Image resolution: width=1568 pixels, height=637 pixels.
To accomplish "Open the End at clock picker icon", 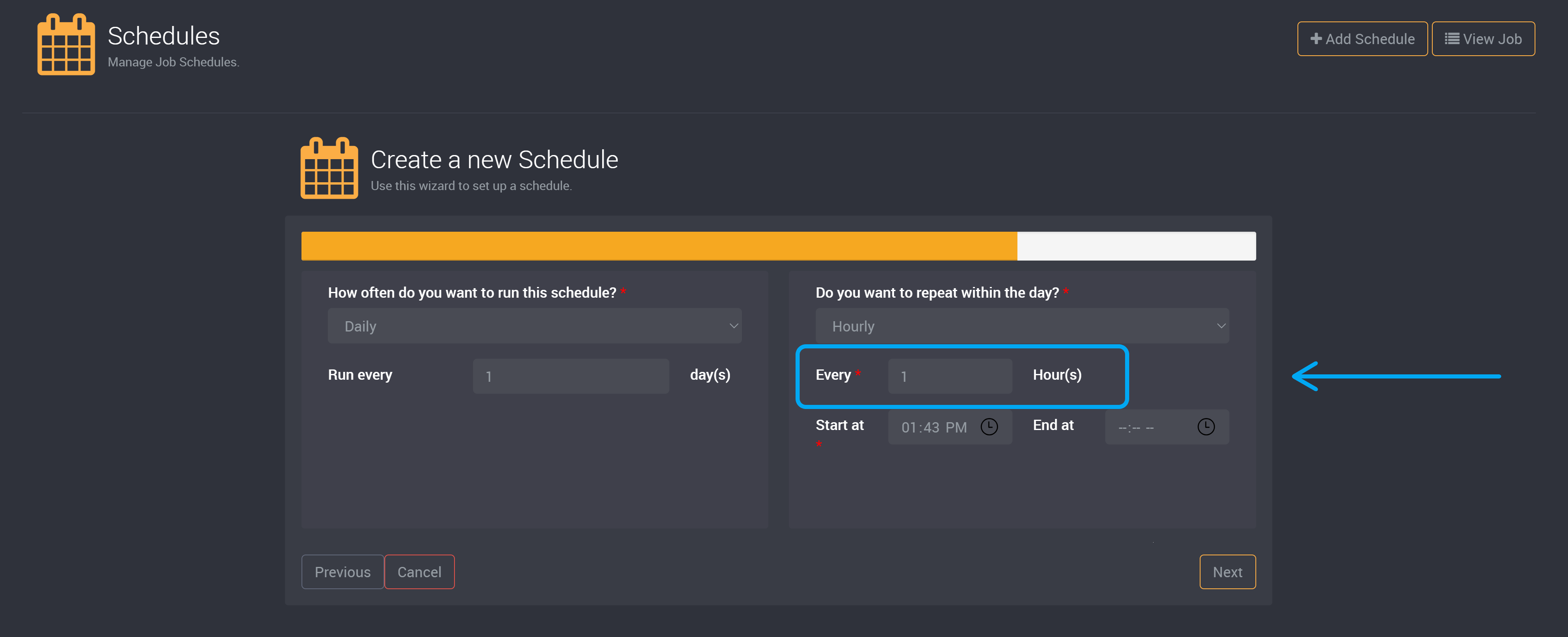I will click(x=1205, y=427).
